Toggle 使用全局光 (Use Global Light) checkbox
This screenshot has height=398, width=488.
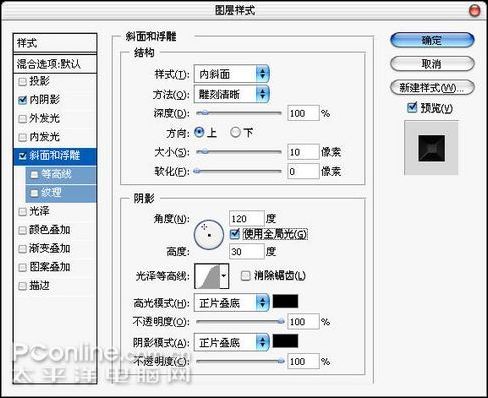(x=235, y=234)
